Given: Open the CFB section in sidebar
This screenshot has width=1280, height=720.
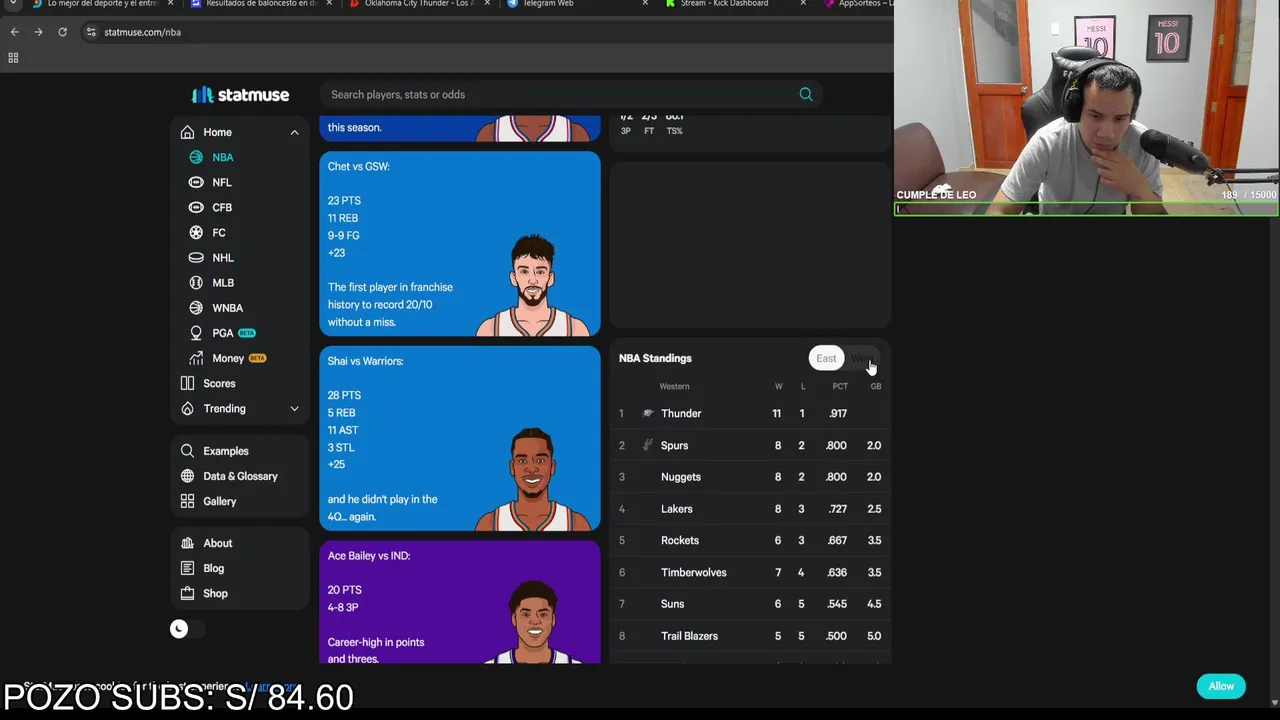Looking at the screenshot, I should [221, 207].
